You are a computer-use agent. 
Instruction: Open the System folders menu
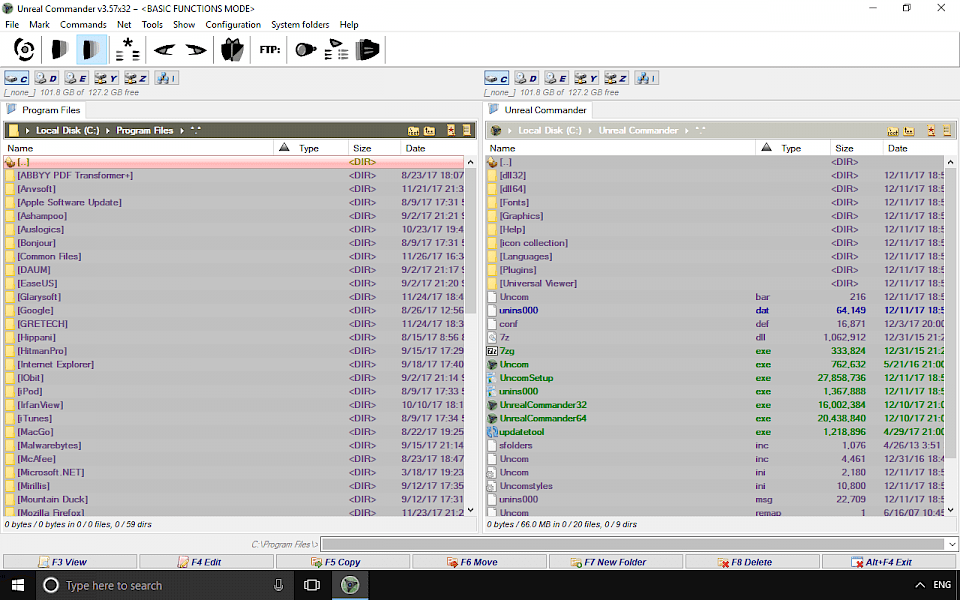[300, 24]
